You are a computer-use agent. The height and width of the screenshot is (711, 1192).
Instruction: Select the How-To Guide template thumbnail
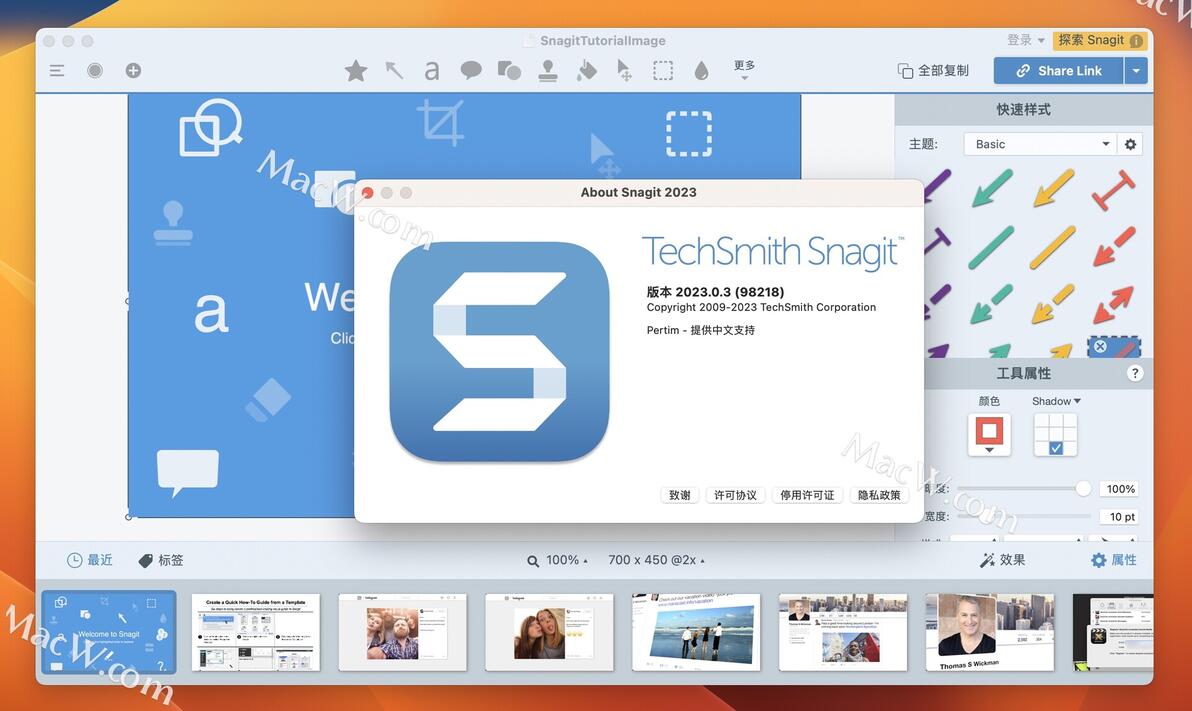(x=255, y=633)
